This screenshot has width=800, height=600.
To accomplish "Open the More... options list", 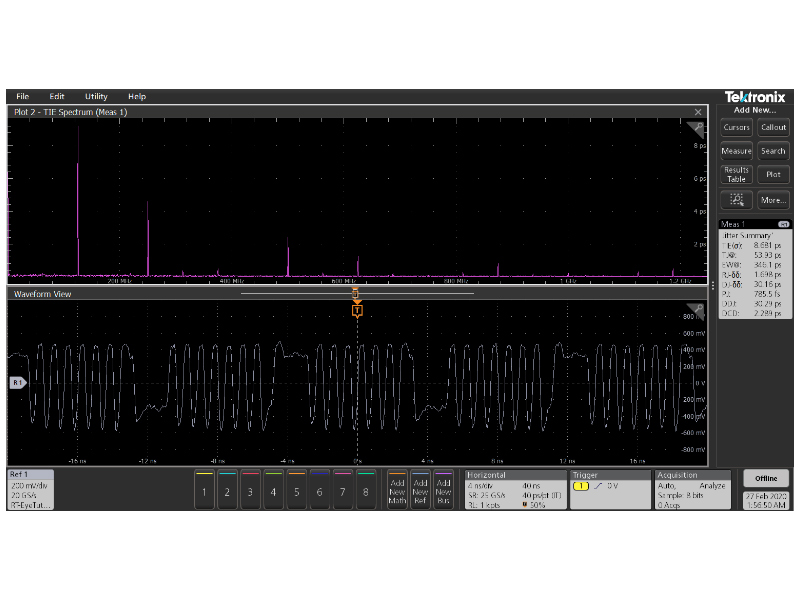I will [x=773, y=199].
